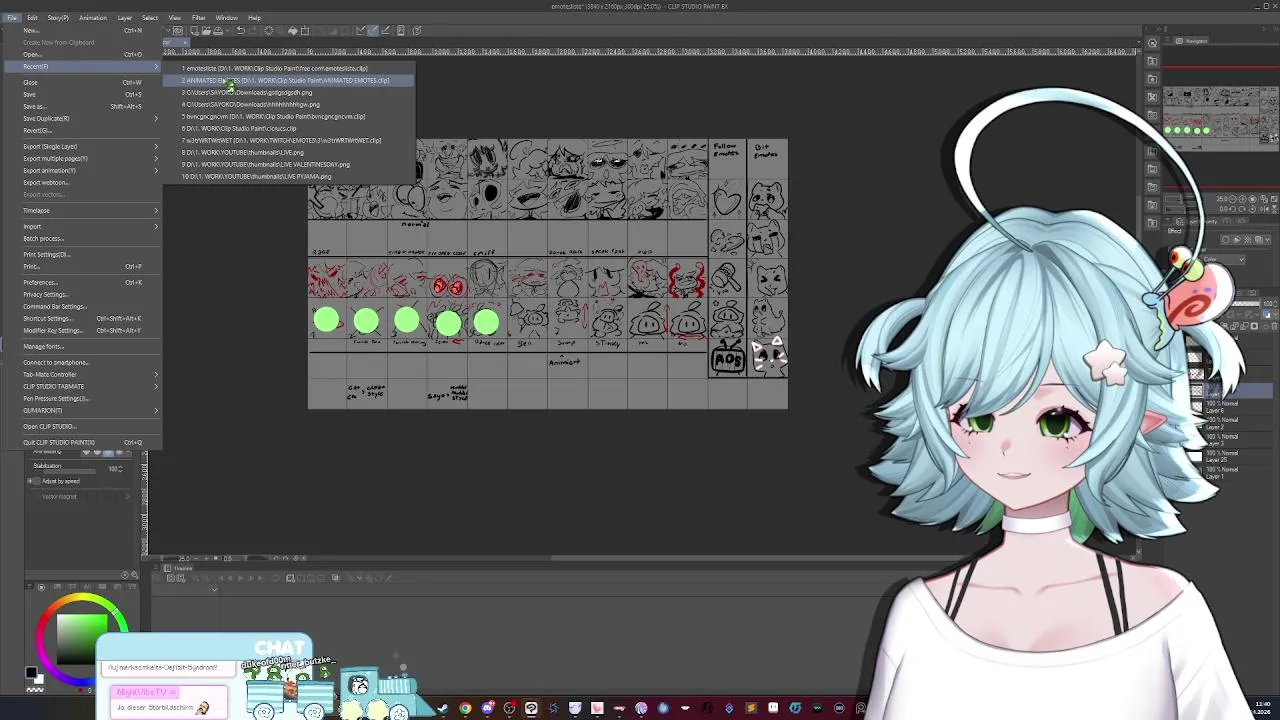1280x720 pixels.
Task: Choose Open... in File menu
Action: [x=83, y=54]
